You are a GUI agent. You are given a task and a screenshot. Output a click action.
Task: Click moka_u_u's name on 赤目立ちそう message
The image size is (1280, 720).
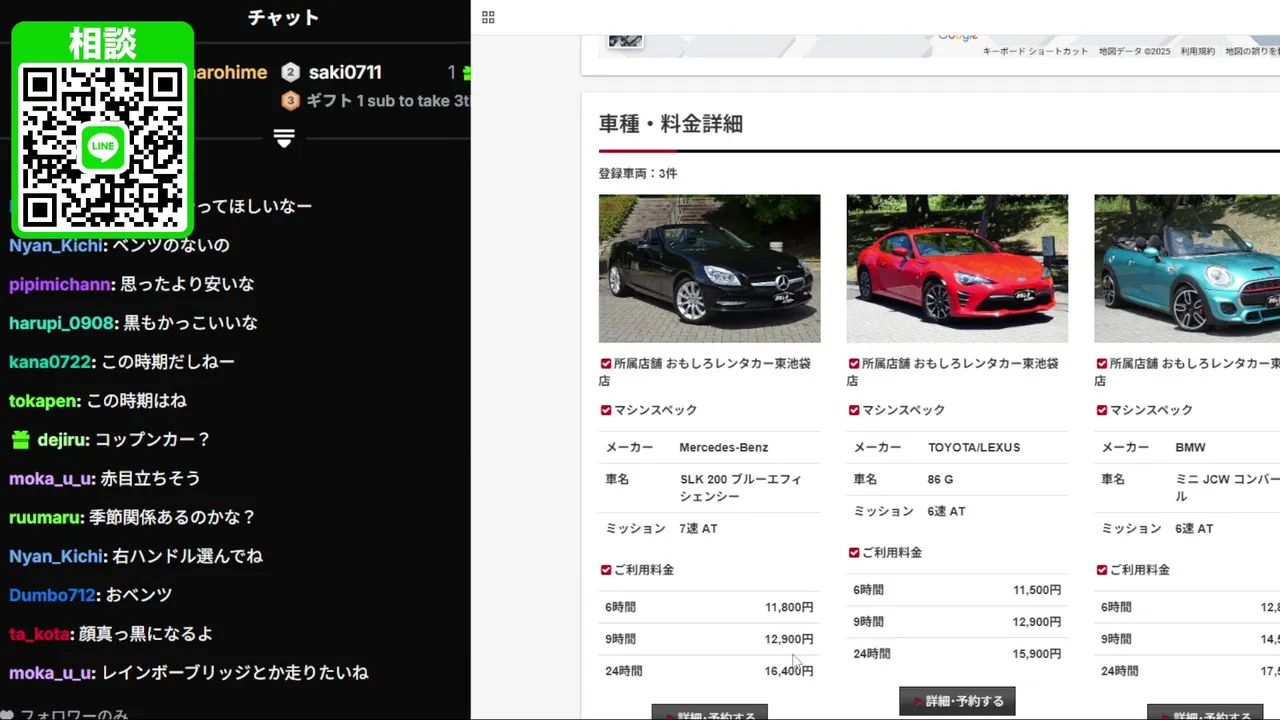[50, 479]
